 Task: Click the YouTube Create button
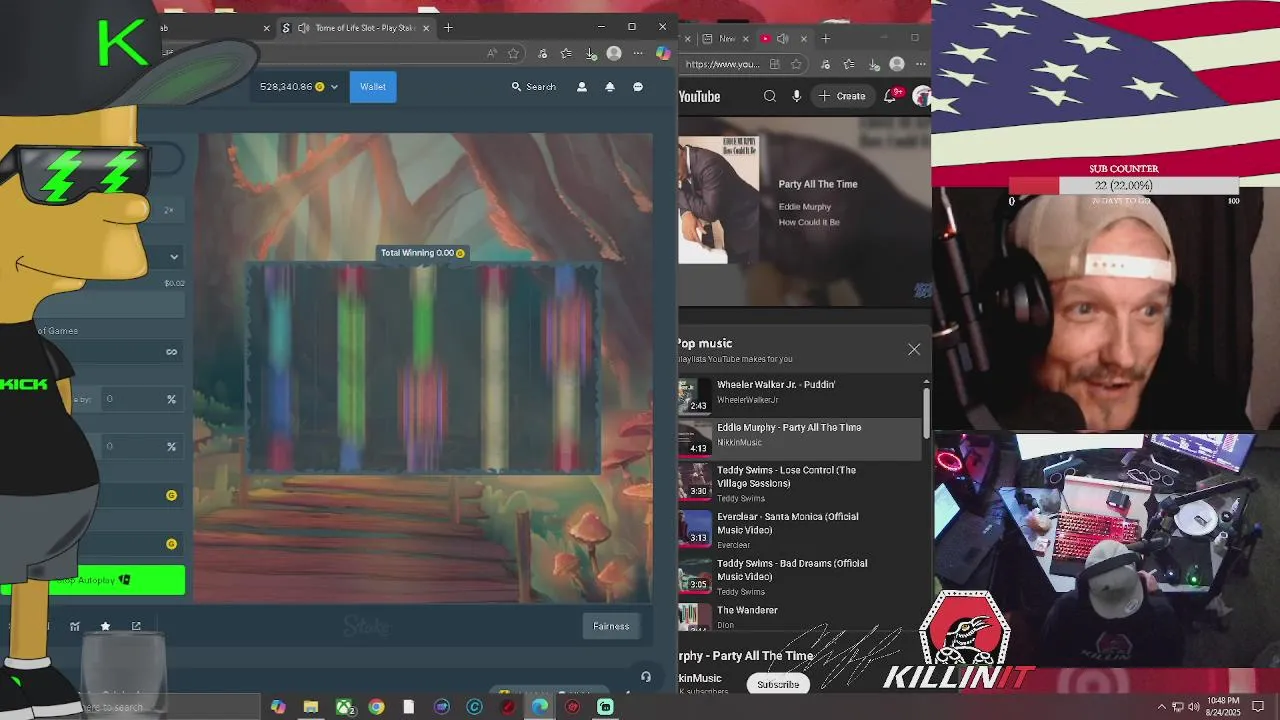[842, 96]
